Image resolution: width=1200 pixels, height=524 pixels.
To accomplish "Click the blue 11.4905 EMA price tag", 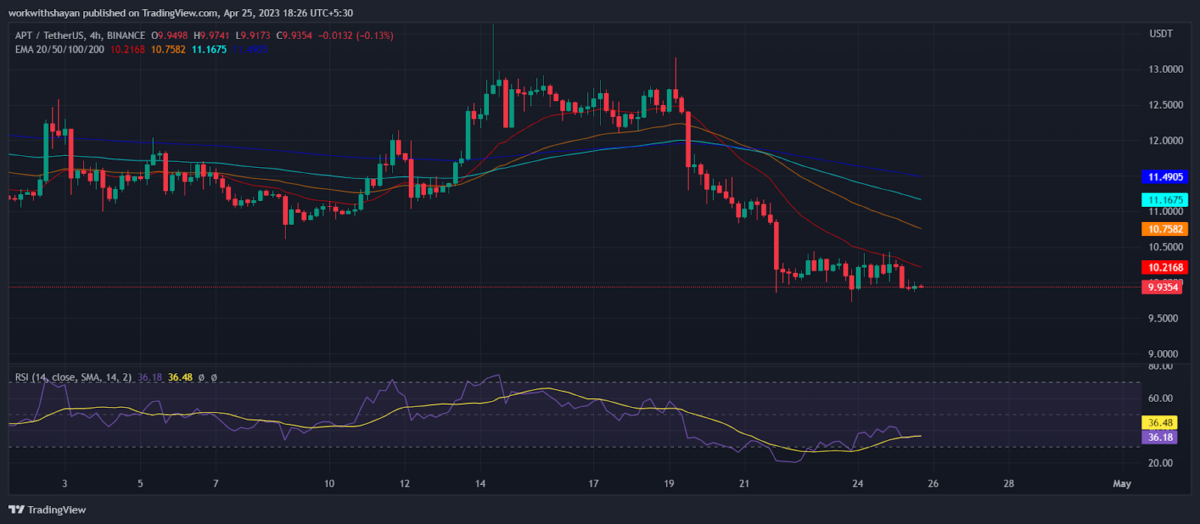I will click(x=1164, y=176).
